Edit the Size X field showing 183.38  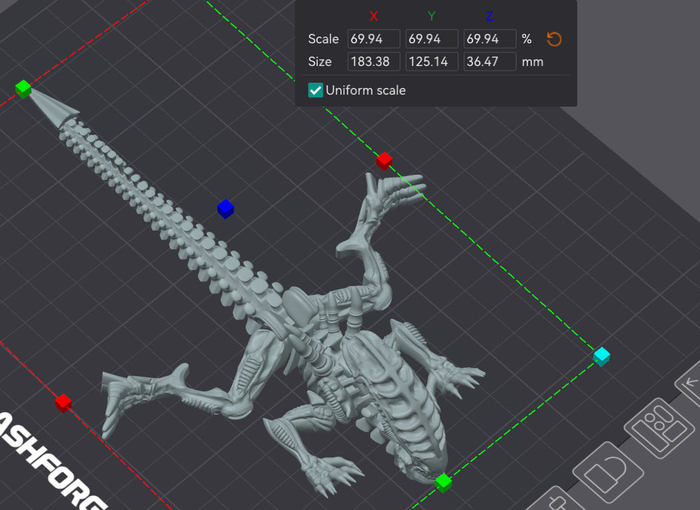coord(373,62)
